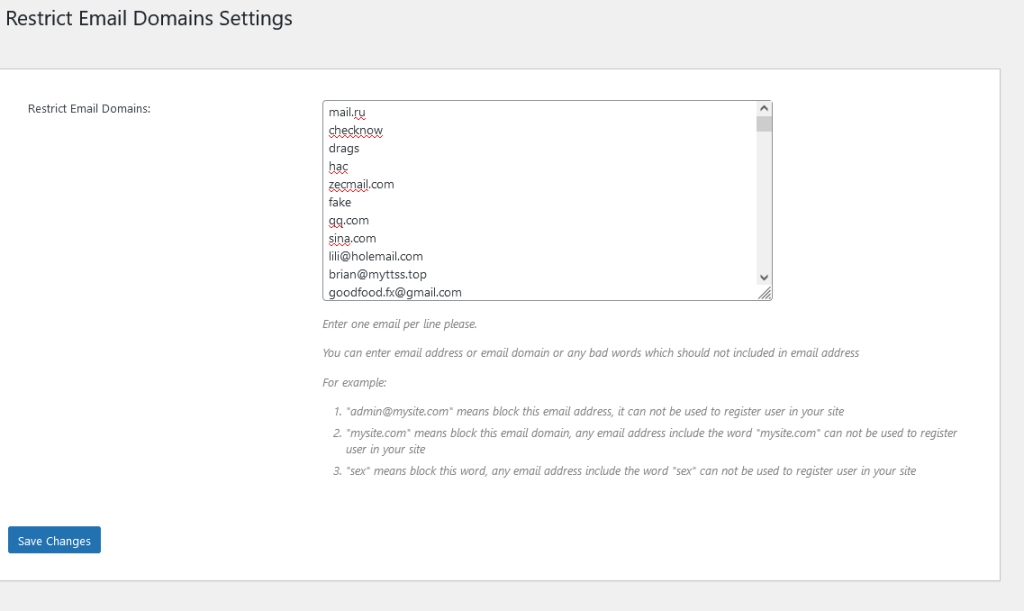Select the lili@holemail.com address line
The width and height of the screenshot is (1024, 611).
(x=375, y=256)
